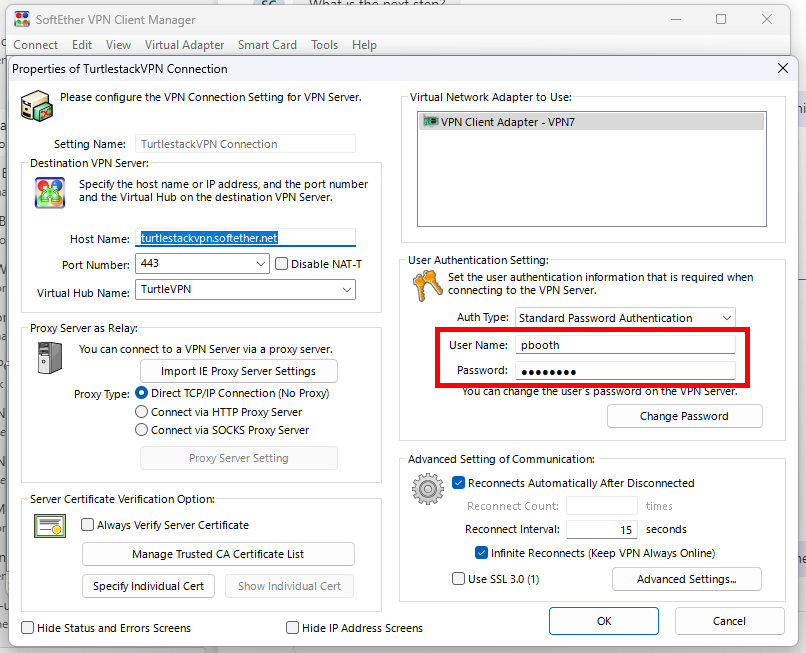This screenshot has width=806, height=653.
Task: Click the Reconnect Interval field
Action: [x=602, y=530]
